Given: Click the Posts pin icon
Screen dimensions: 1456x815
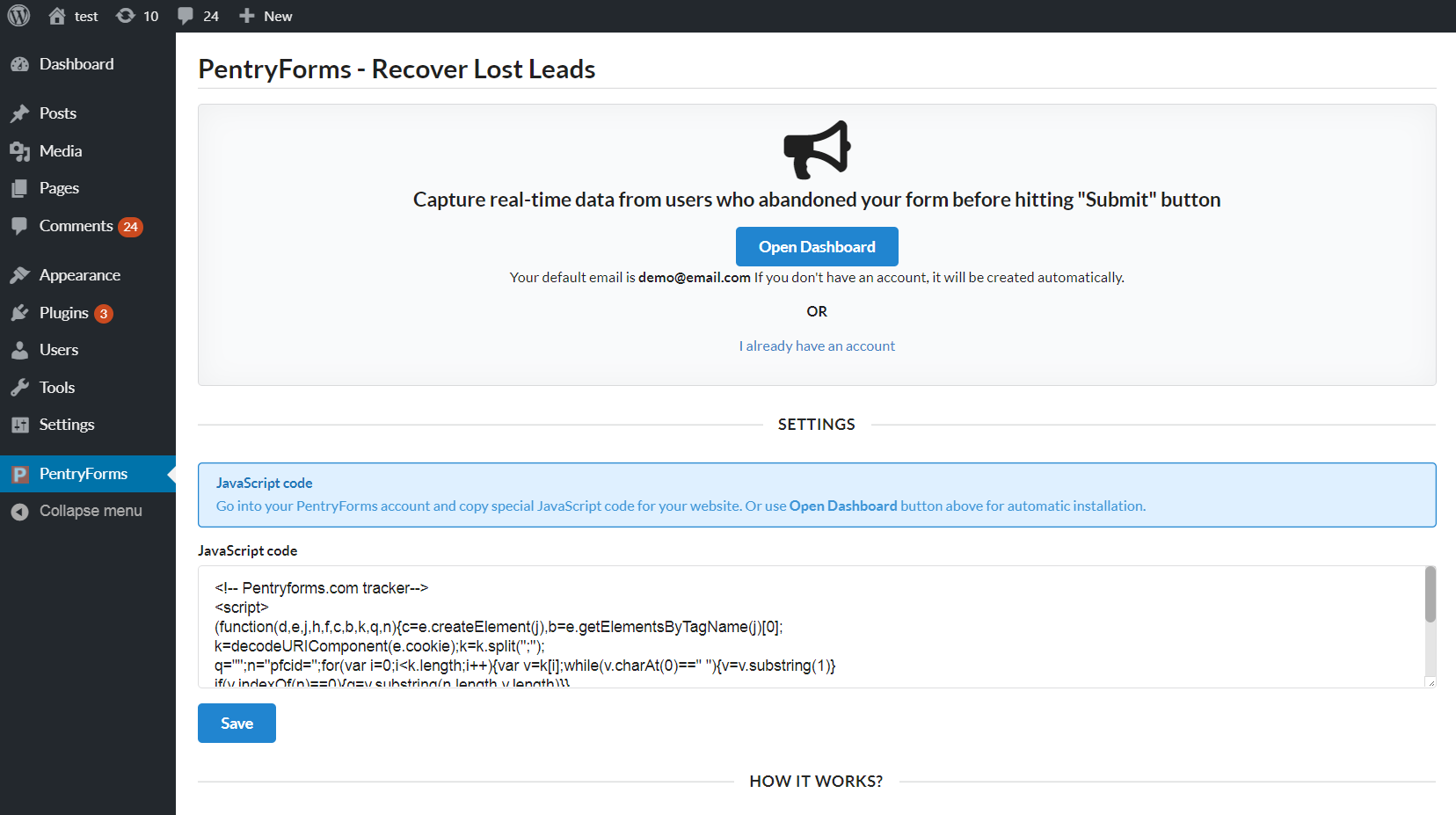Looking at the screenshot, I should (20, 113).
